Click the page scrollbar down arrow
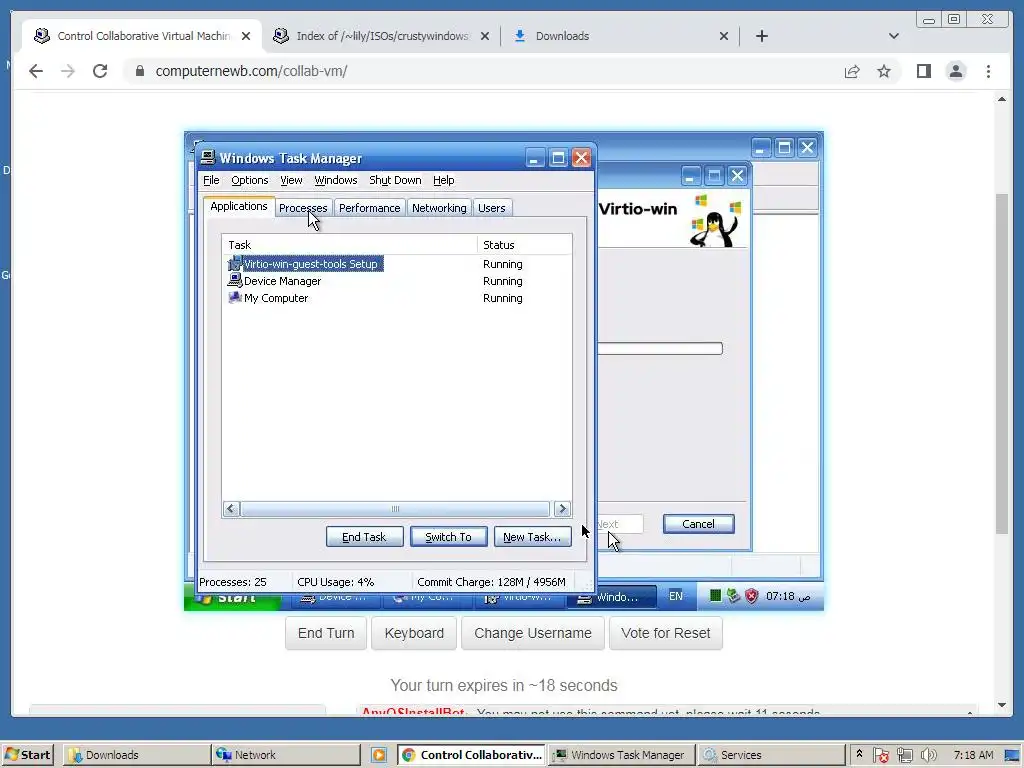The image size is (1024, 768). click(1002, 705)
